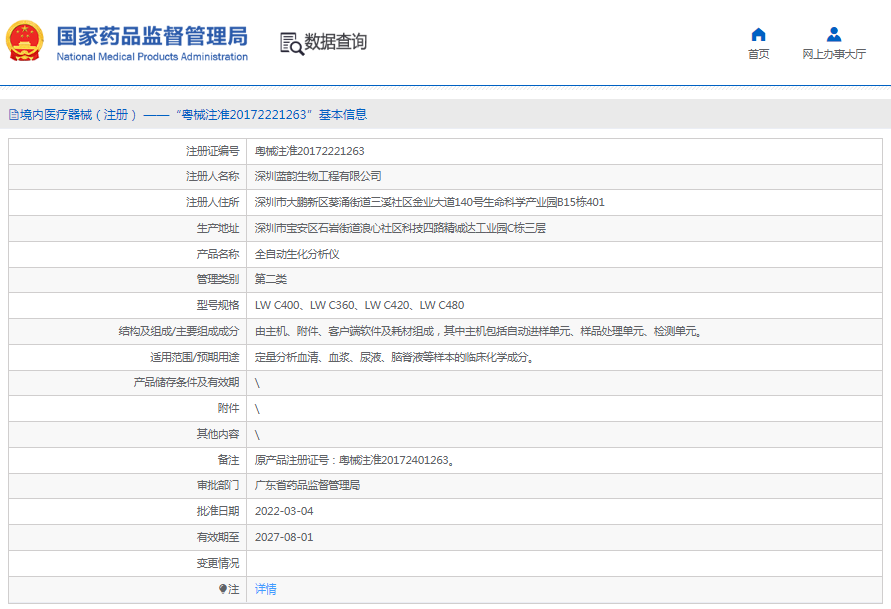Click intended use text 定量分析血清
Viewport: 891px width, 609px height.
394,357
